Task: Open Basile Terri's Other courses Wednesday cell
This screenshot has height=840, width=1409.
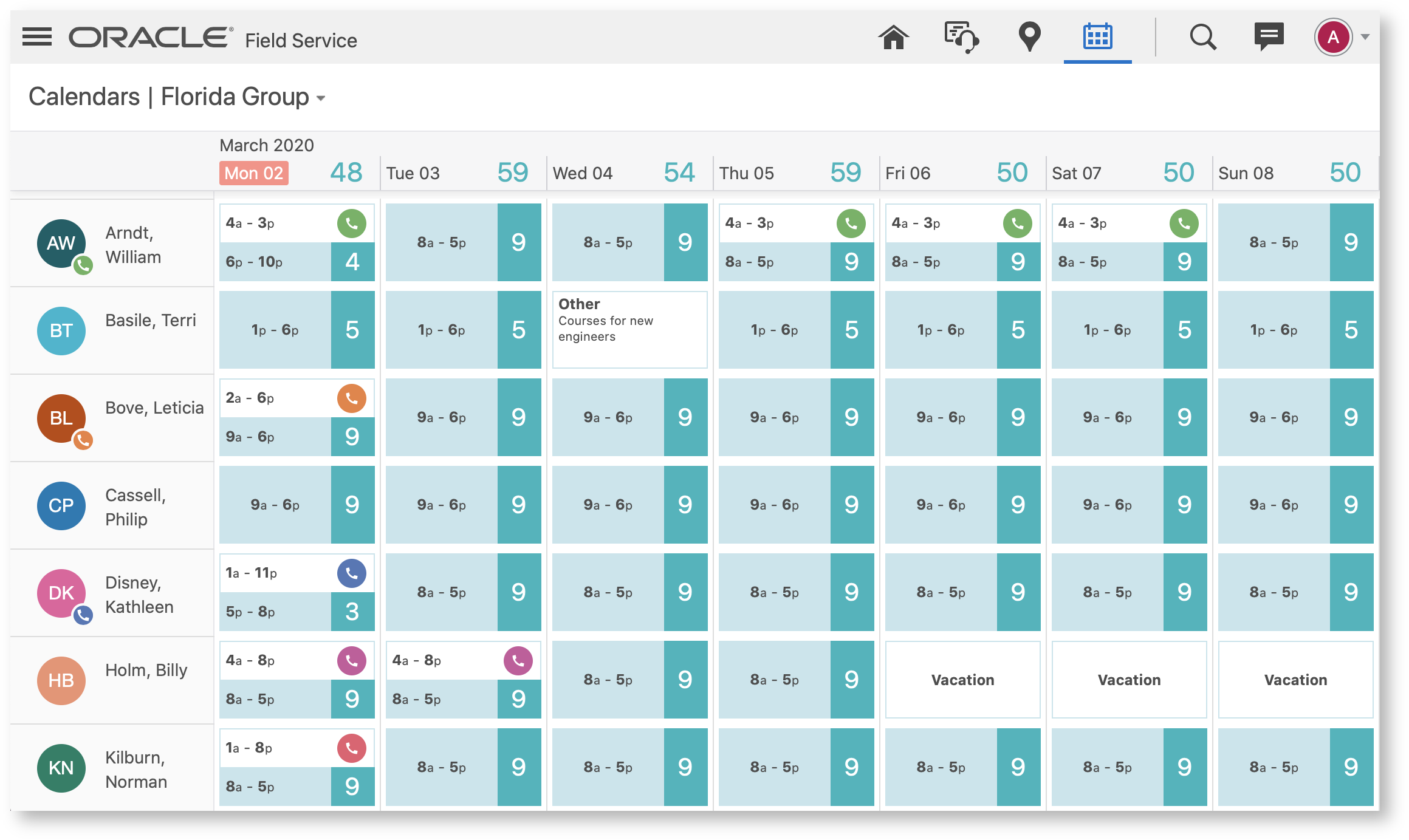Action: [x=629, y=330]
